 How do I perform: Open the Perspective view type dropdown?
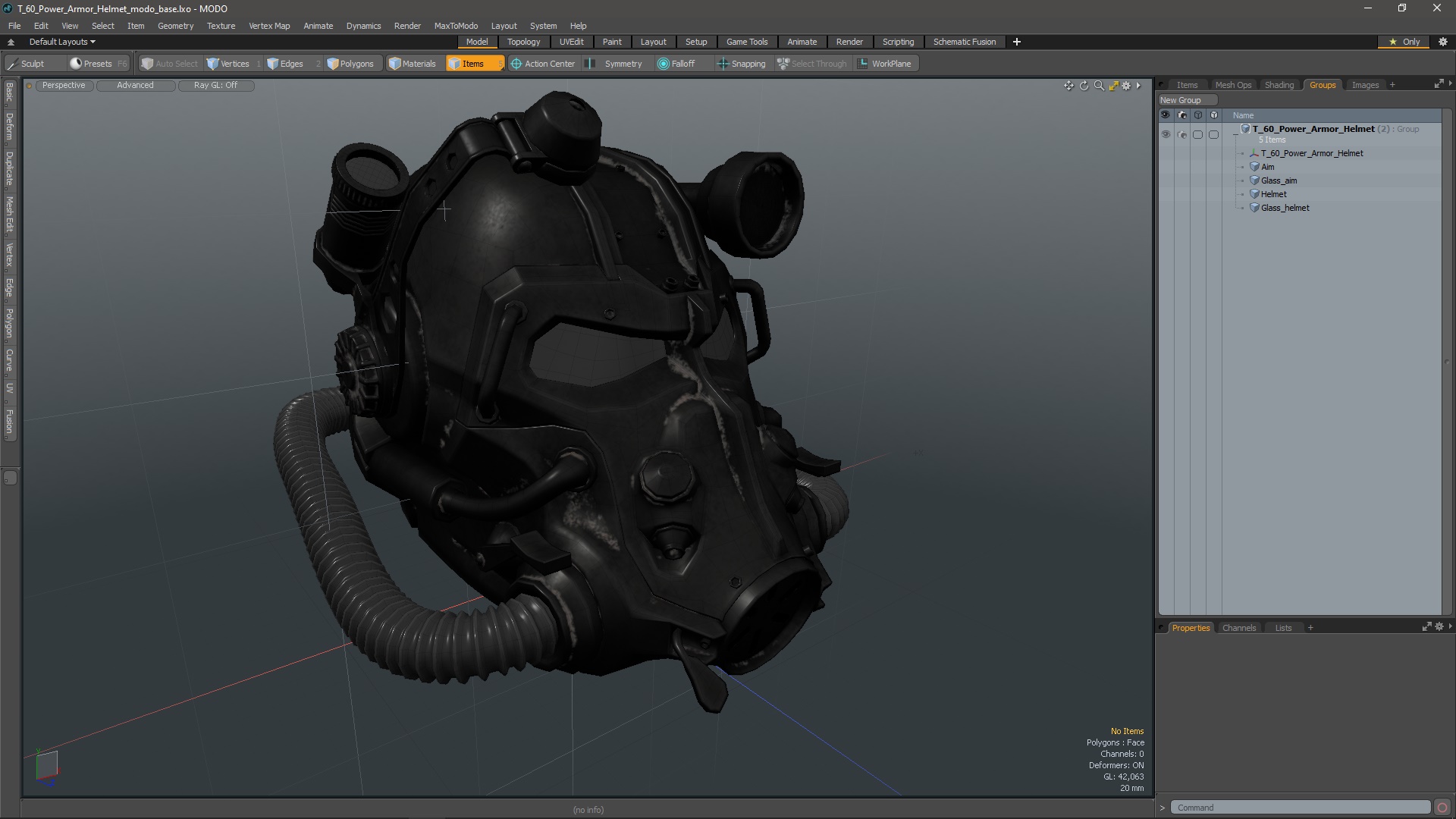click(x=64, y=86)
